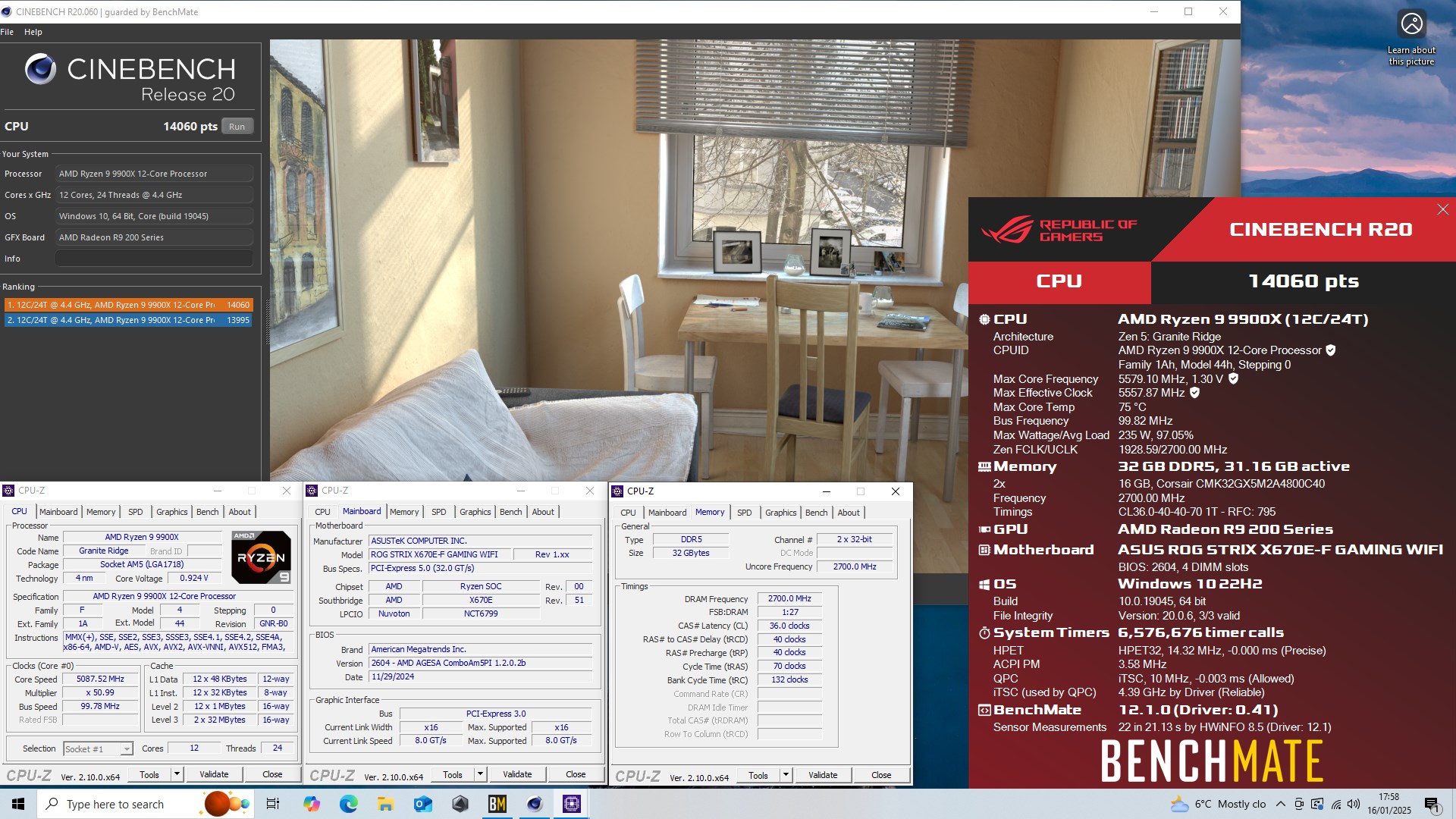Open the volume speaker tray icon
This screenshot has height=819, width=1456.
click(x=1354, y=804)
